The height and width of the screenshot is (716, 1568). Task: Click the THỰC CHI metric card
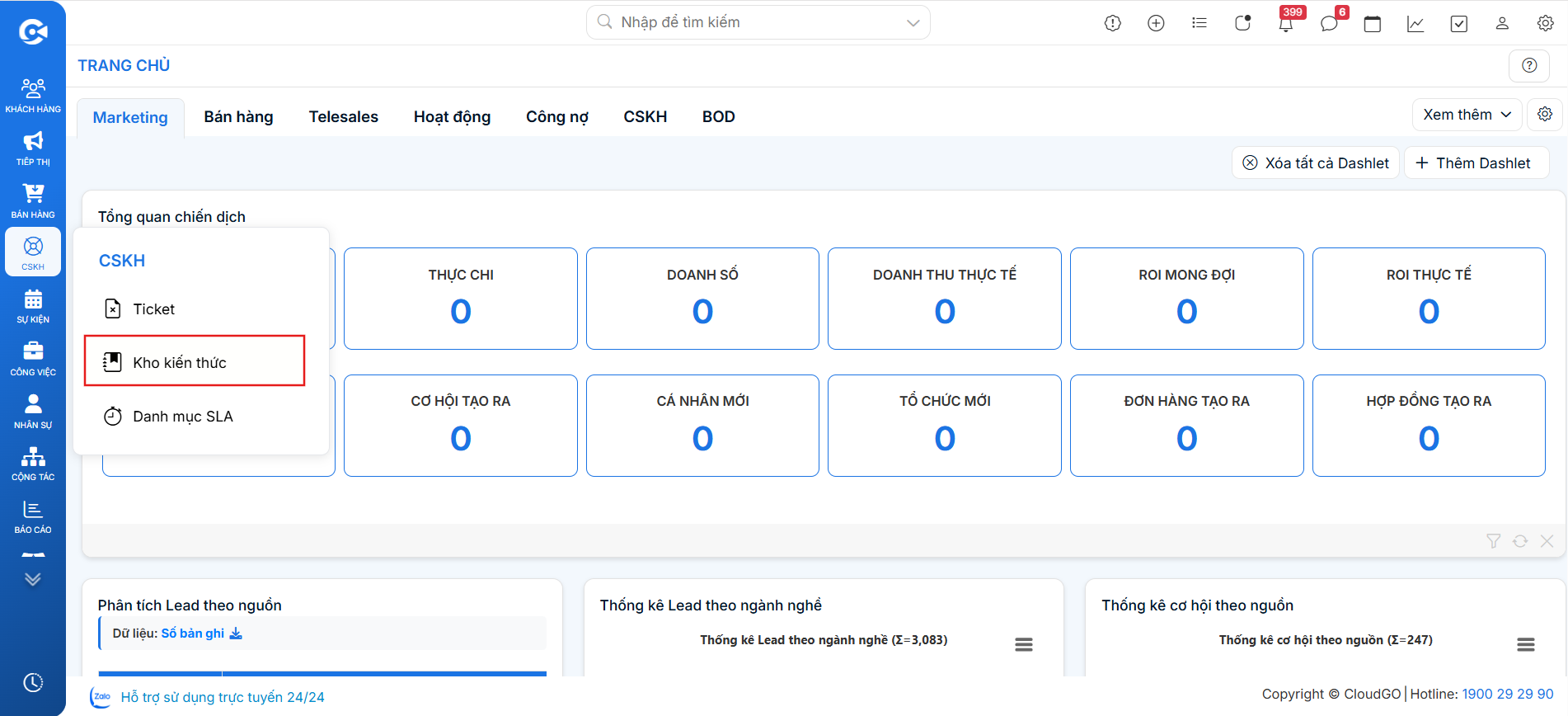[x=460, y=299]
